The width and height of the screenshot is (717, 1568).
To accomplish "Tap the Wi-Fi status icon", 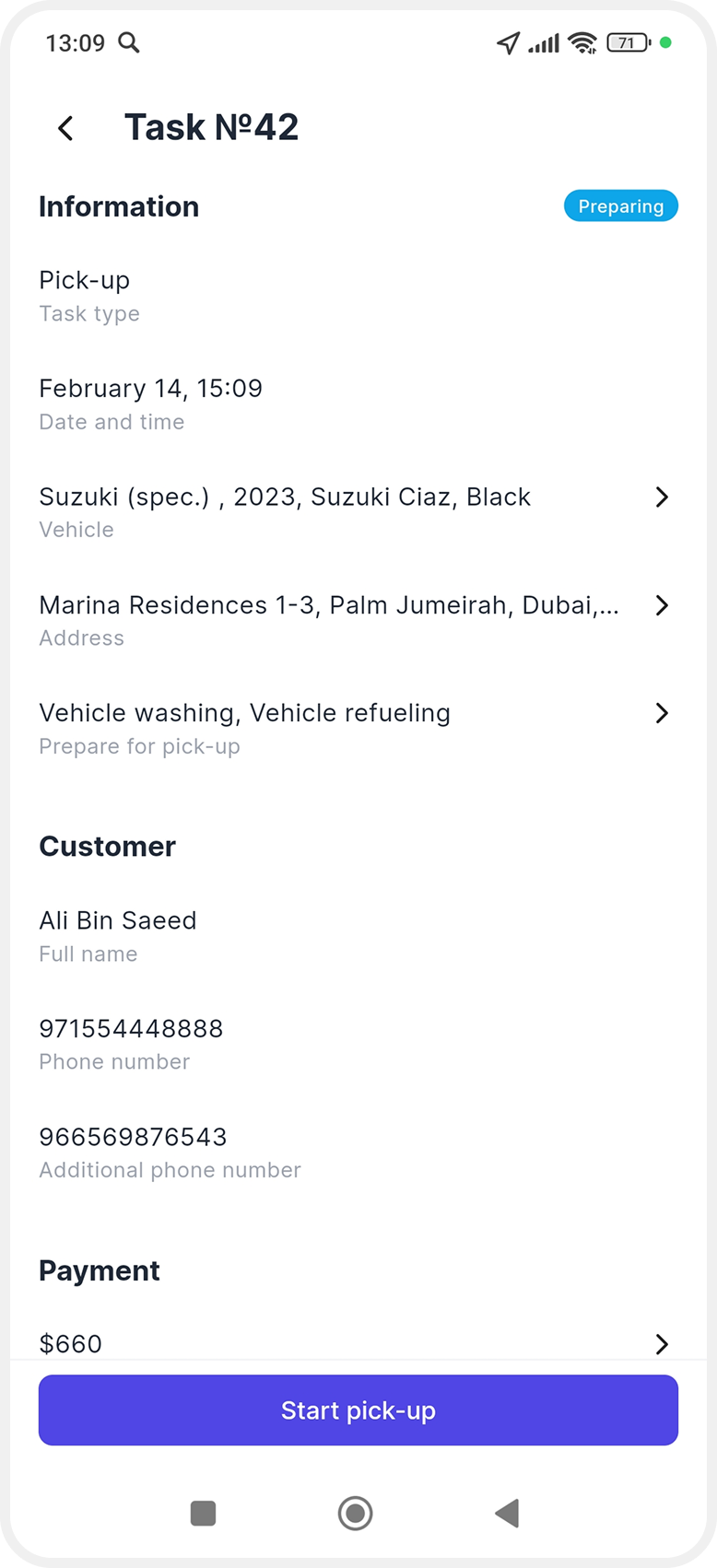I will (582, 42).
